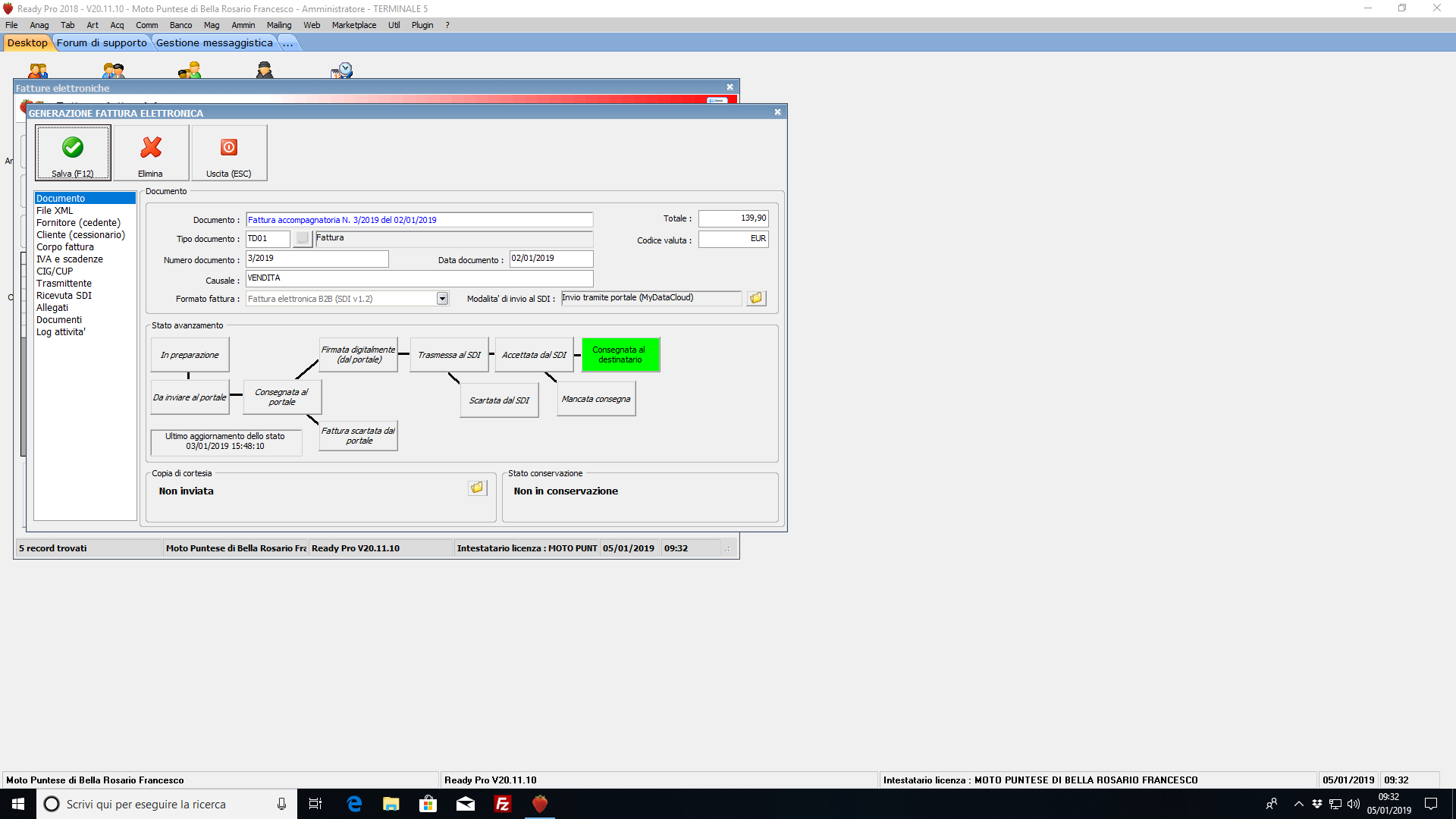Image resolution: width=1456 pixels, height=819 pixels.
Task: Toggle the Trasmessa al SDI status
Action: tap(449, 355)
